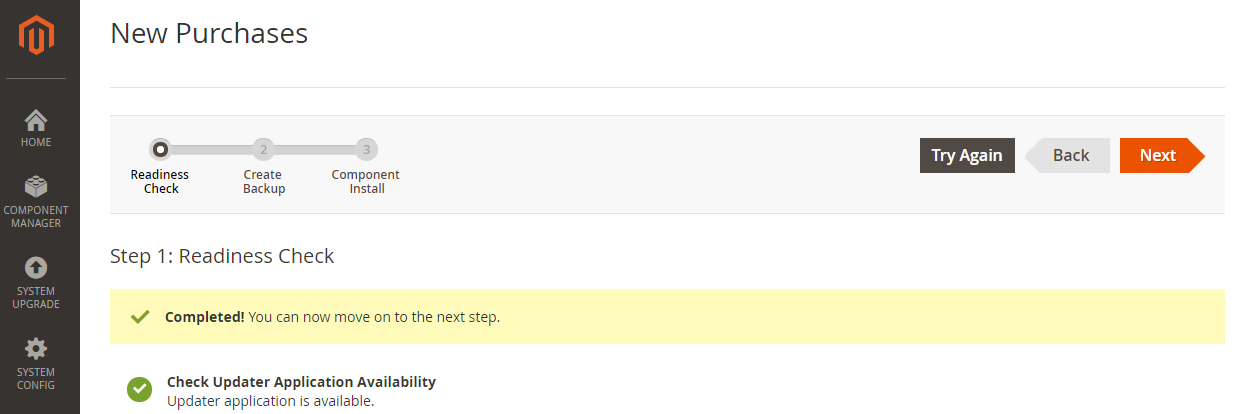Click the checkmark in the Completed banner
This screenshot has height=414, width=1235.
pos(140,317)
